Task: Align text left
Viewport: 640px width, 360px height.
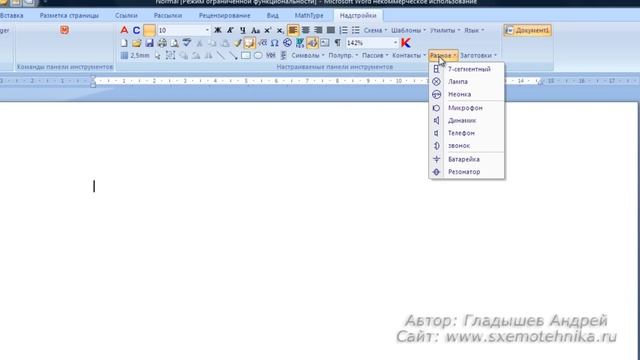Action: pyautogui.click(x=293, y=30)
